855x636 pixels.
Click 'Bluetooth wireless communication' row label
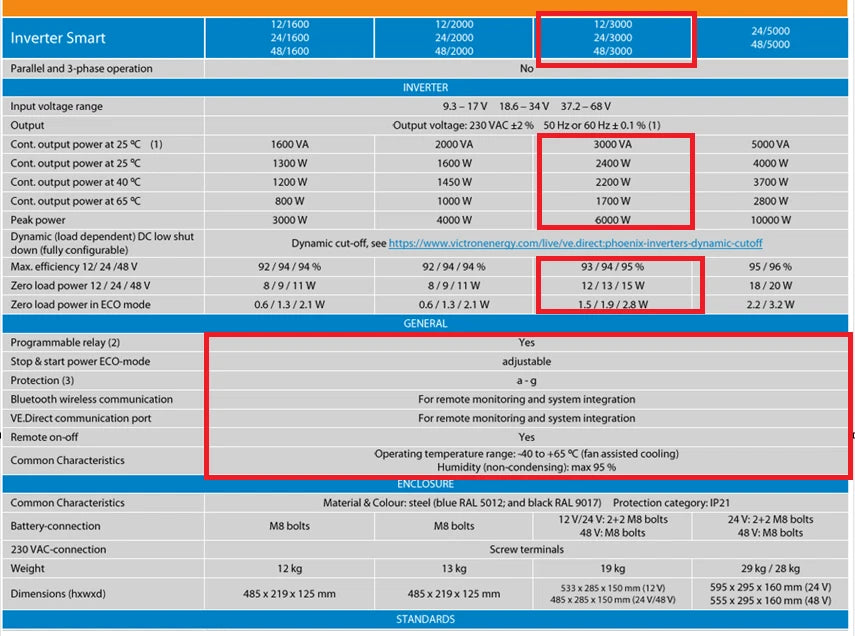92,399
